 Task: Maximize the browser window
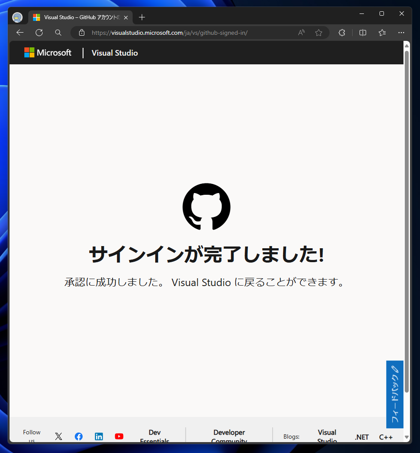click(x=382, y=14)
